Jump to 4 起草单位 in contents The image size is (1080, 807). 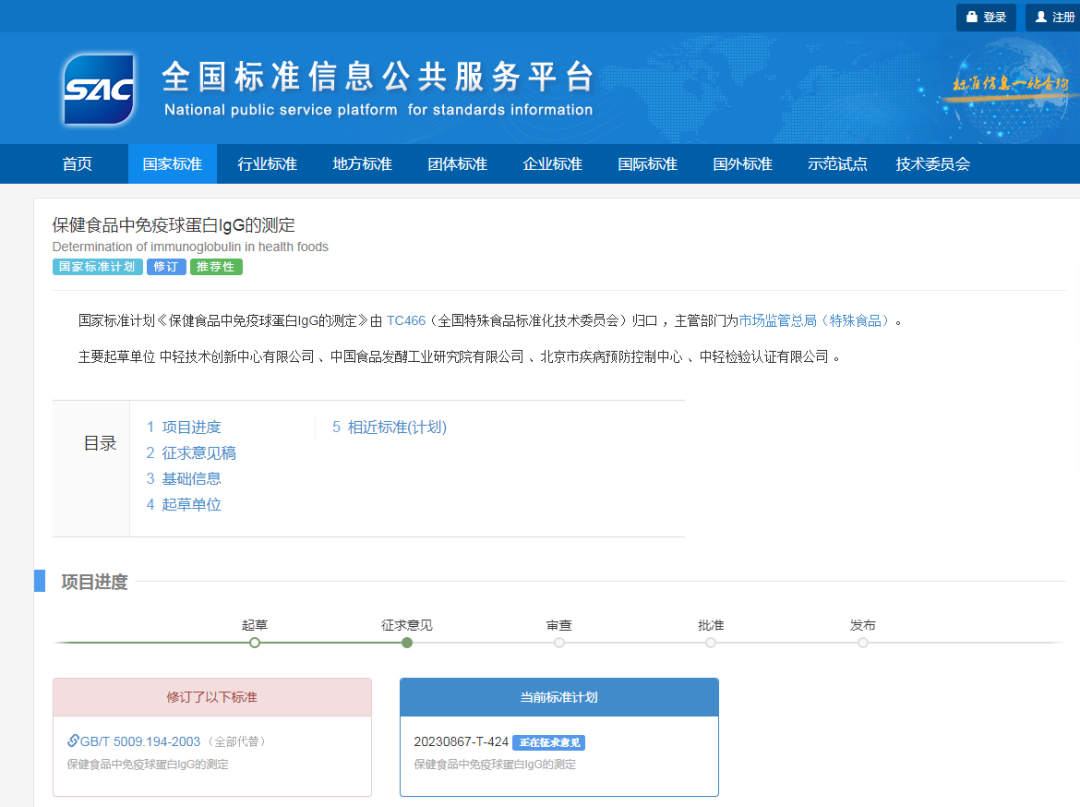click(x=183, y=505)
